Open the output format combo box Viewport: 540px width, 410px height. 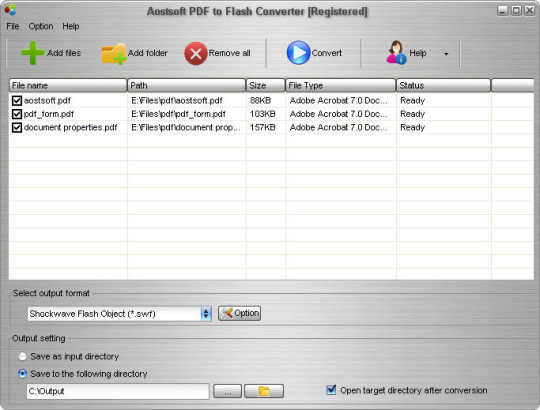[x=120, y=314]
